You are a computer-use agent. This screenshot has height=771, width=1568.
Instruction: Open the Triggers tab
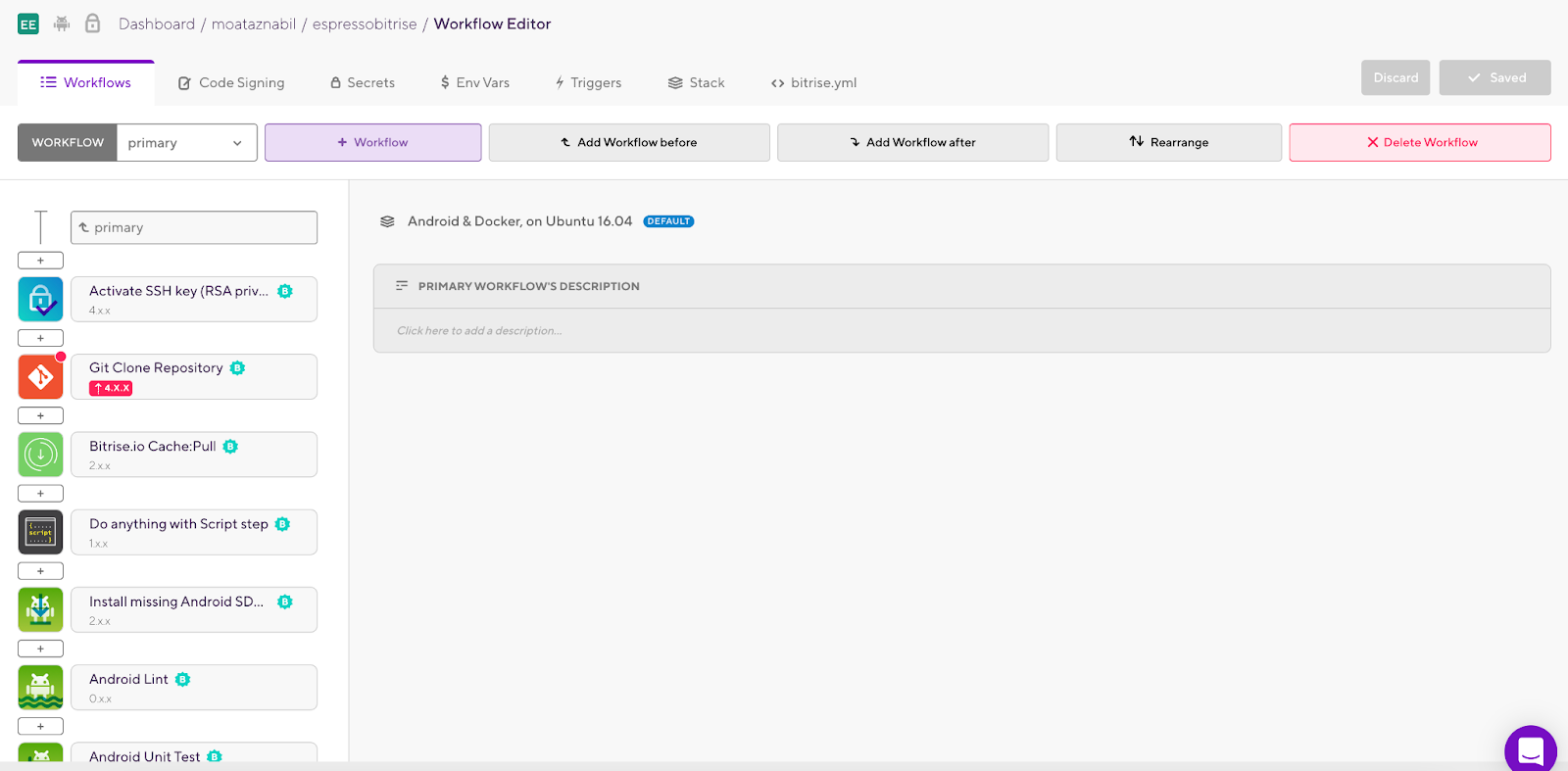point(588,83)
